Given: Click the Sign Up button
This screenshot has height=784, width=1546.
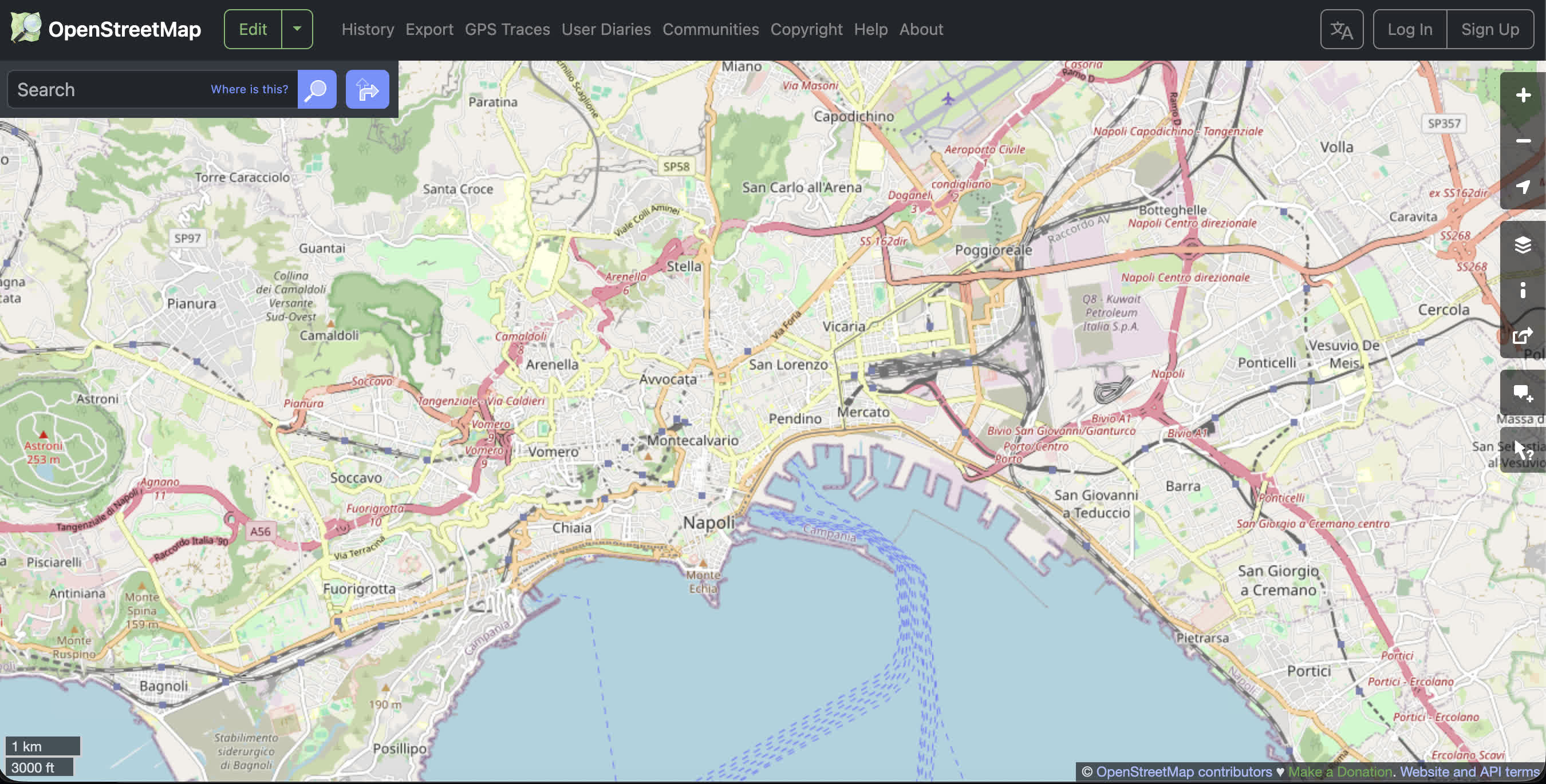Looking at the screenshot, I should [x=1489, y=29].
